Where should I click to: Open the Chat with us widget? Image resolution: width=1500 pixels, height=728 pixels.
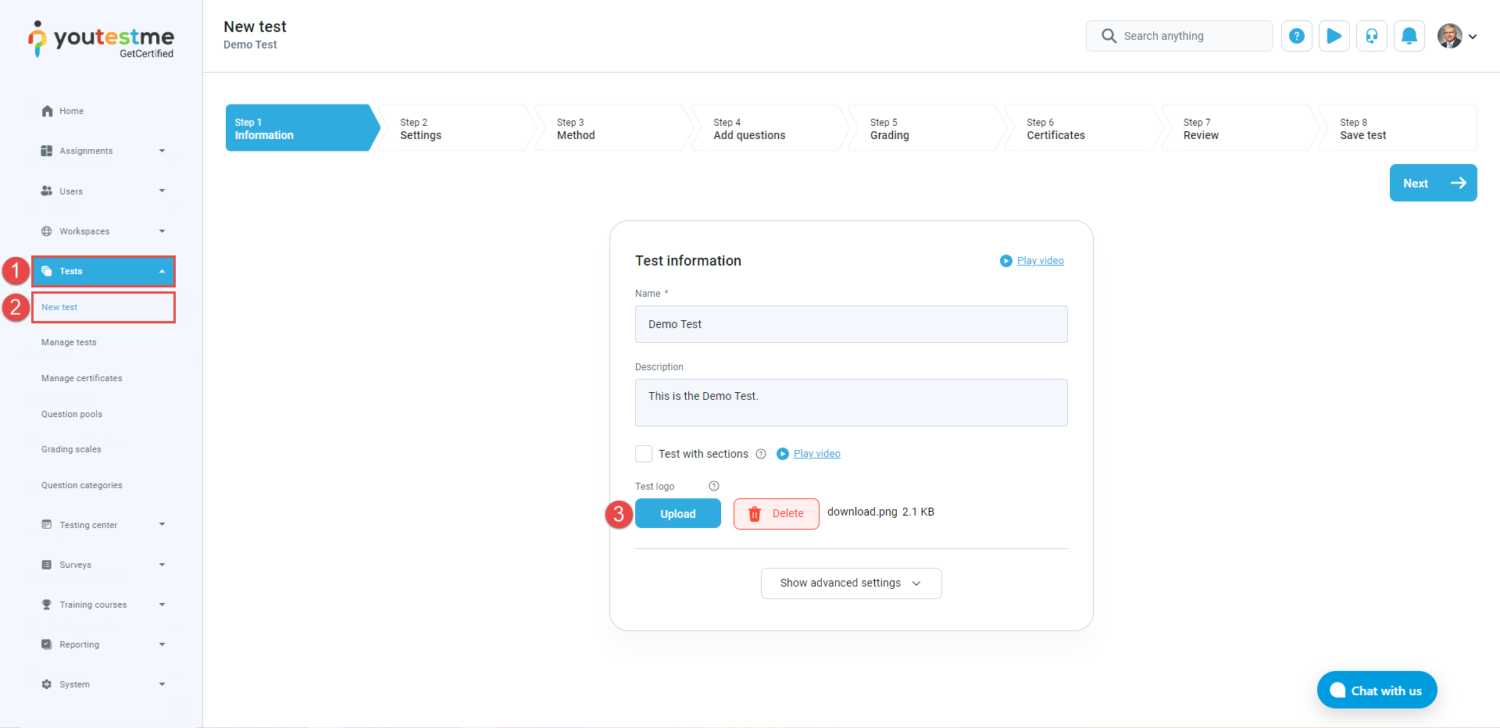tap(1376, 690)
